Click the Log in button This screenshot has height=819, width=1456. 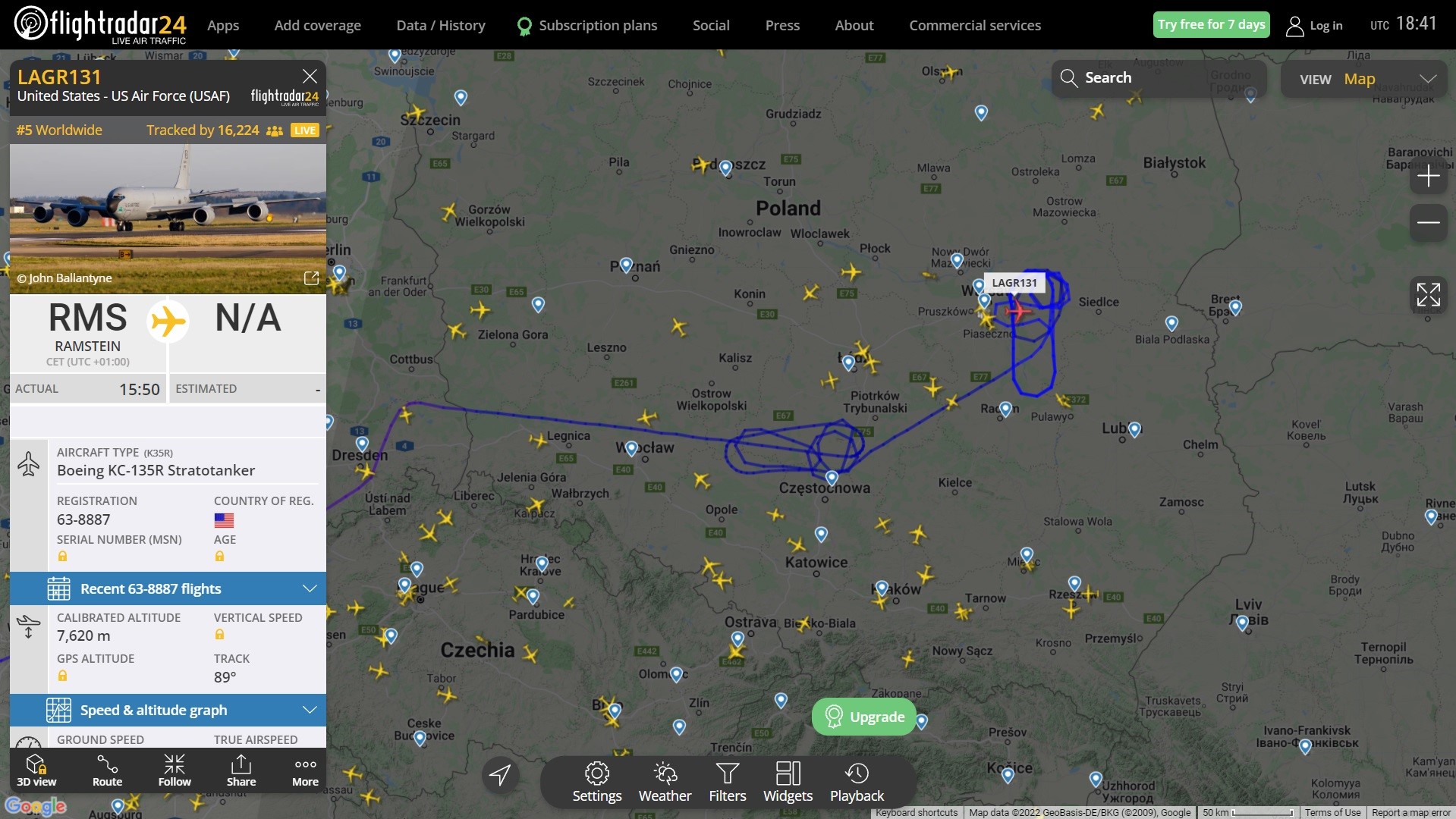pyautogui.click(x=1314, y=26)
